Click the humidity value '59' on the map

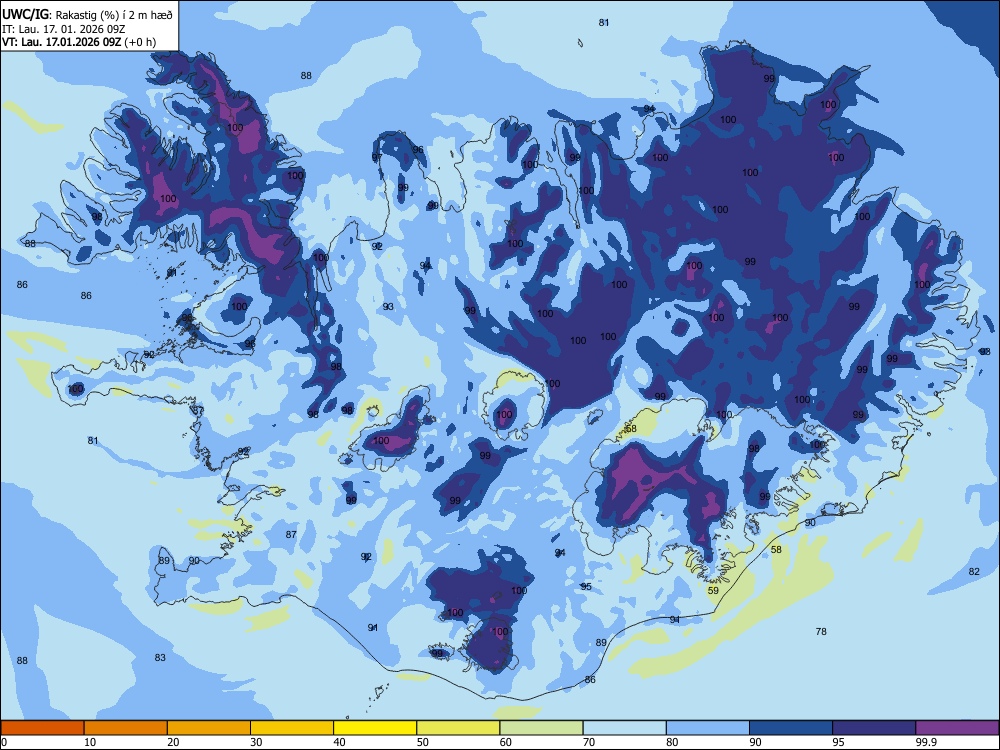click(713, 591)
